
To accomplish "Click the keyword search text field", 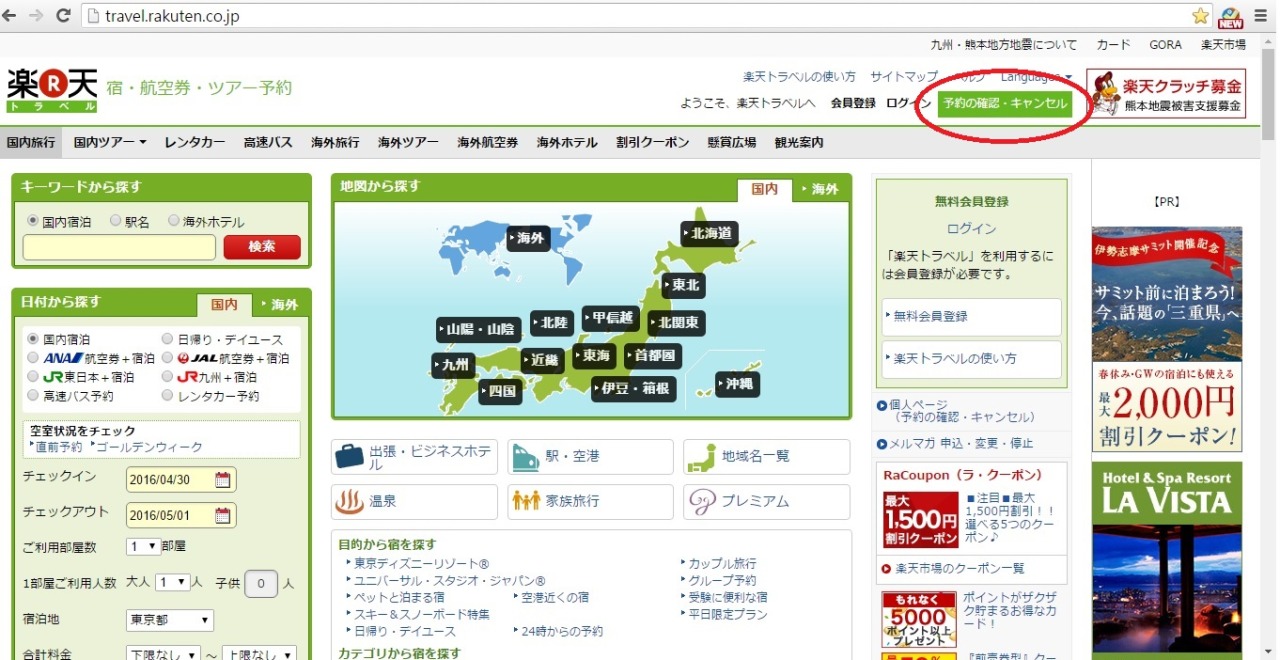I will [x=119, y=246].
